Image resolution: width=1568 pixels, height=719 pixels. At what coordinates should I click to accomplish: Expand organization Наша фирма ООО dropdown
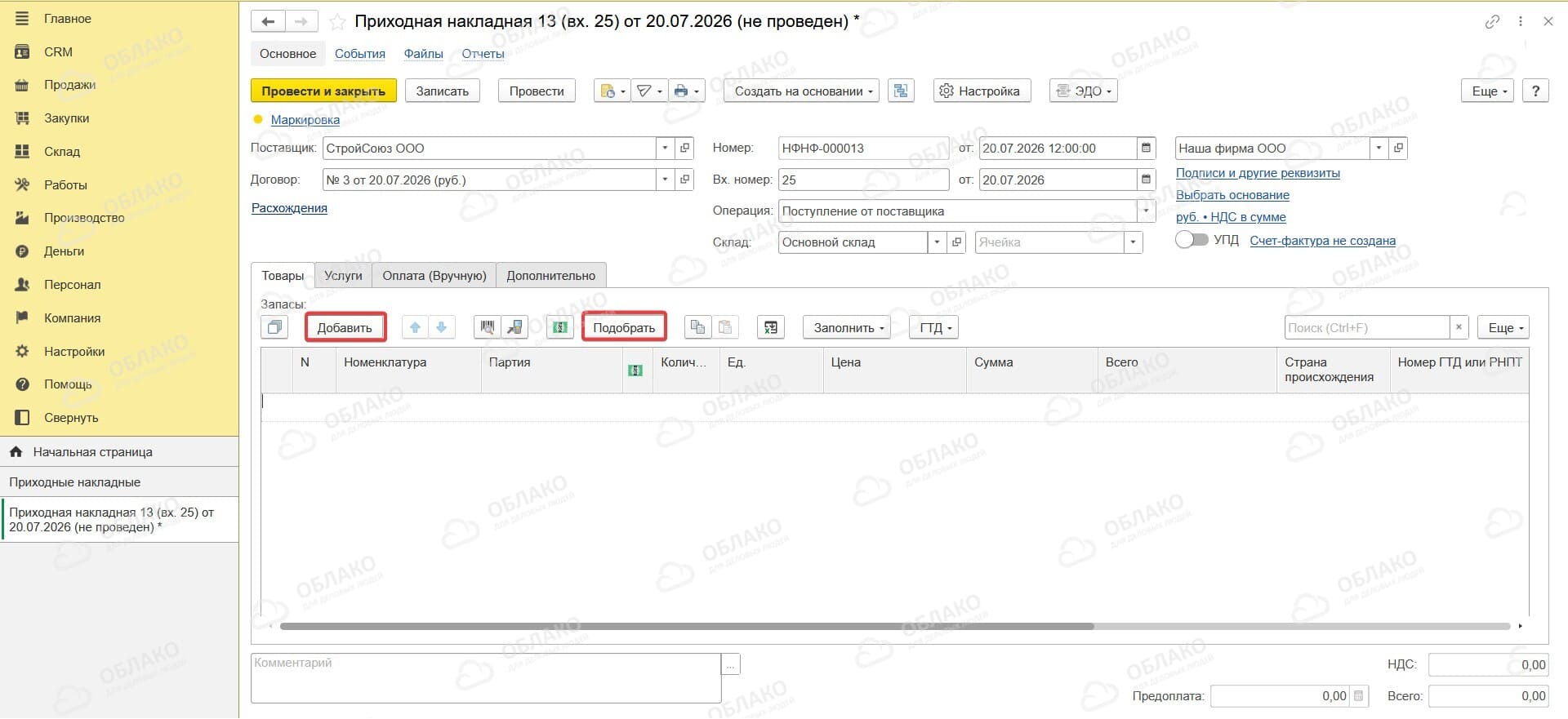click(x=1379, y=149)
